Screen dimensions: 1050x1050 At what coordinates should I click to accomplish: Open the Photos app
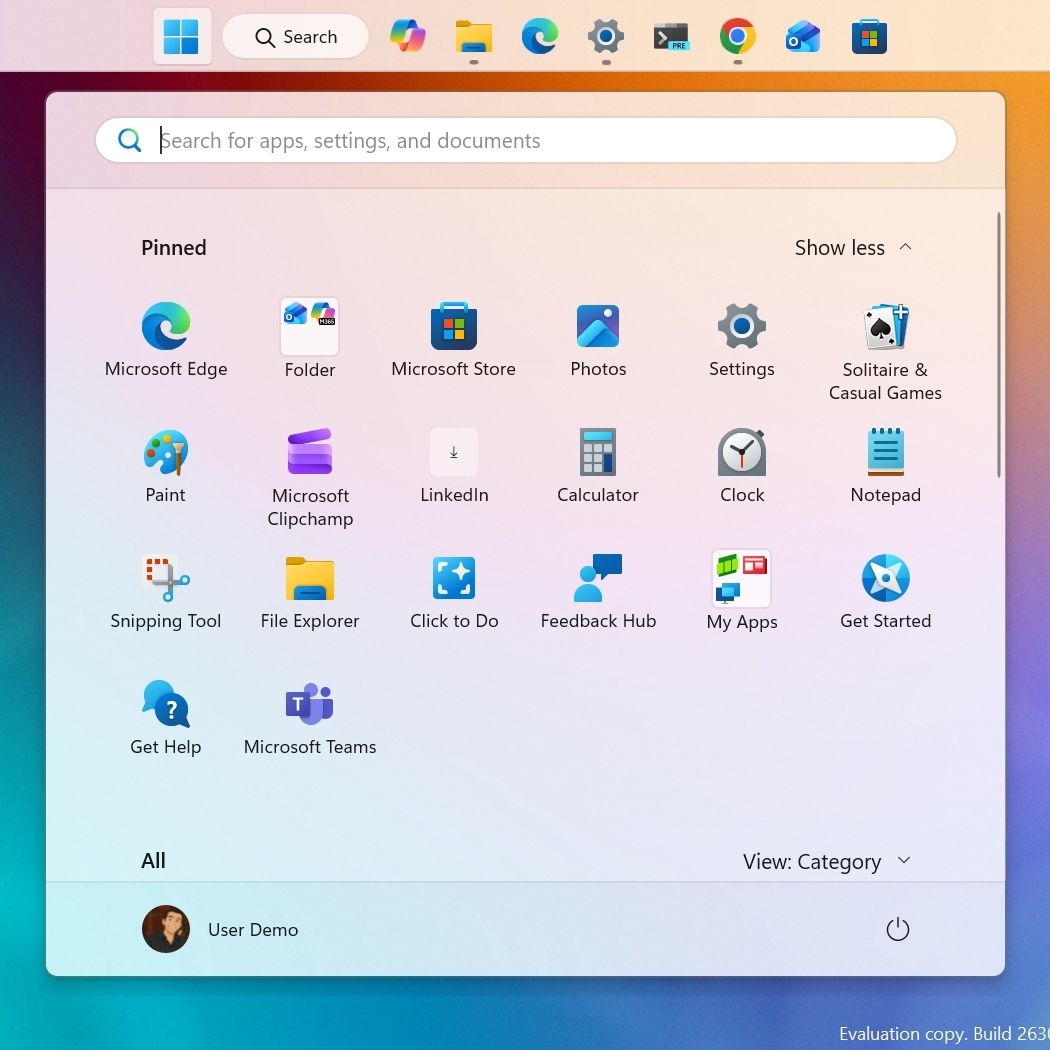pyautogui.click(x=598, y=340)
